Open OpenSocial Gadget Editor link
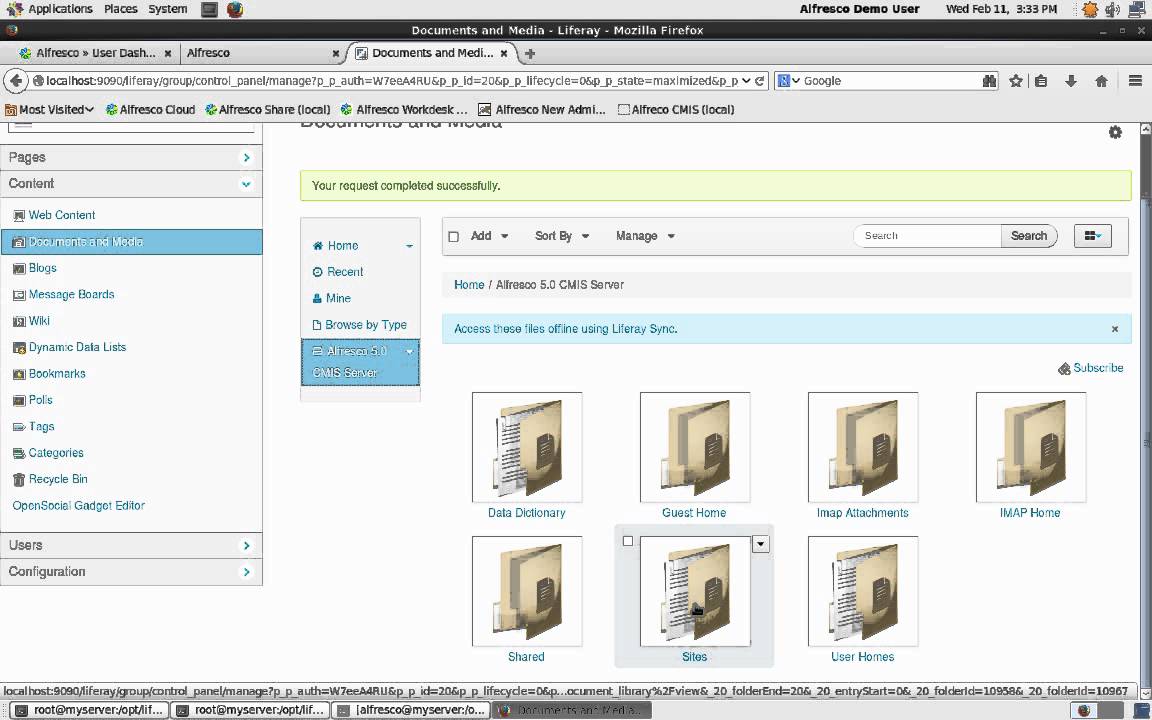This screenshot has height=720, width=1152. click(x=79, y=506)
